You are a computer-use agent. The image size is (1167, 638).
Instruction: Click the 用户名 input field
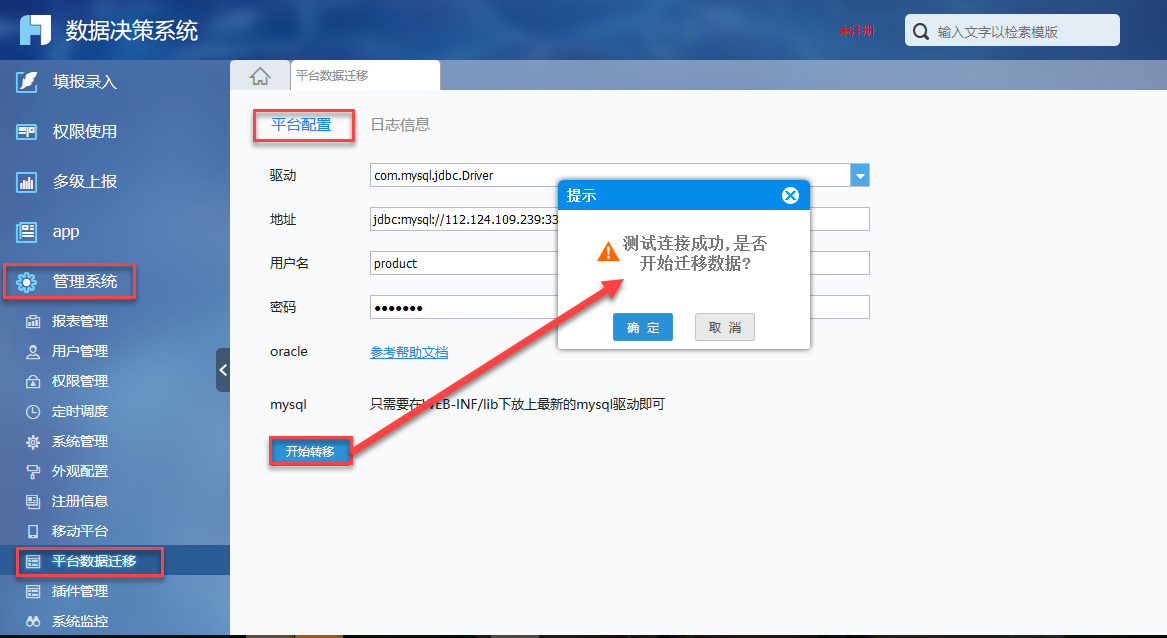point(619,264)
